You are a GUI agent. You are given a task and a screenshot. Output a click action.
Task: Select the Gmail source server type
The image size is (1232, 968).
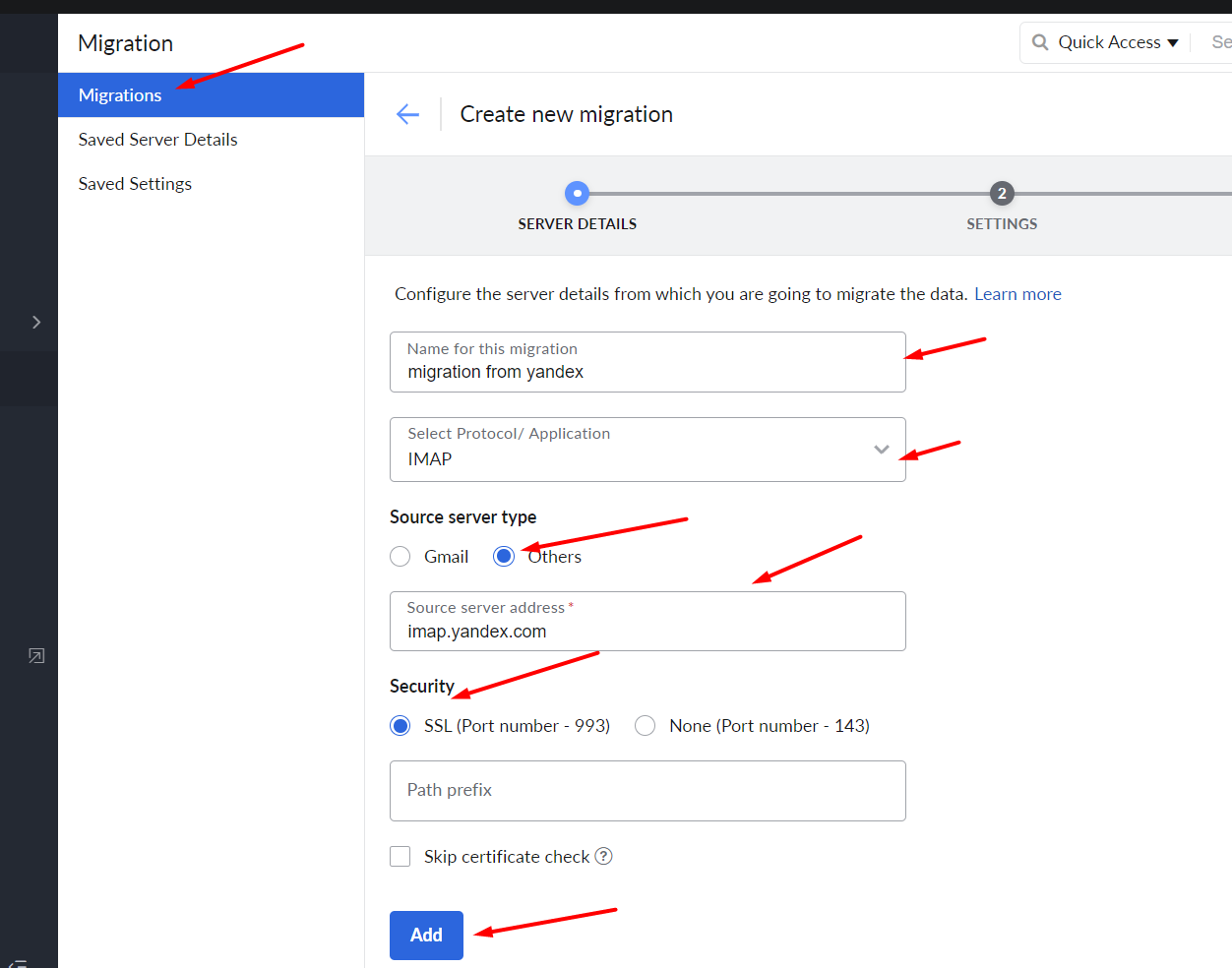[x=400, y=557]
